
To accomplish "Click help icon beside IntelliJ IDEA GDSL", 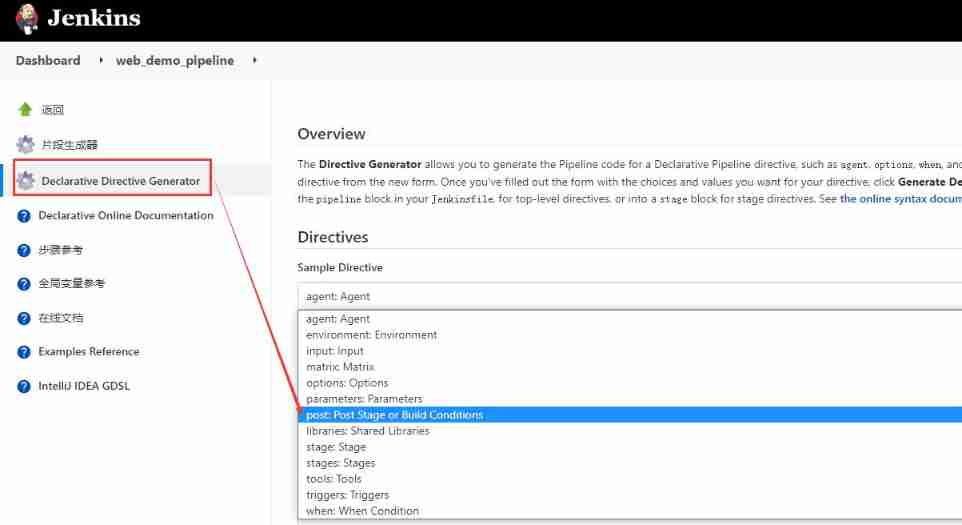I will pos(24,386).
